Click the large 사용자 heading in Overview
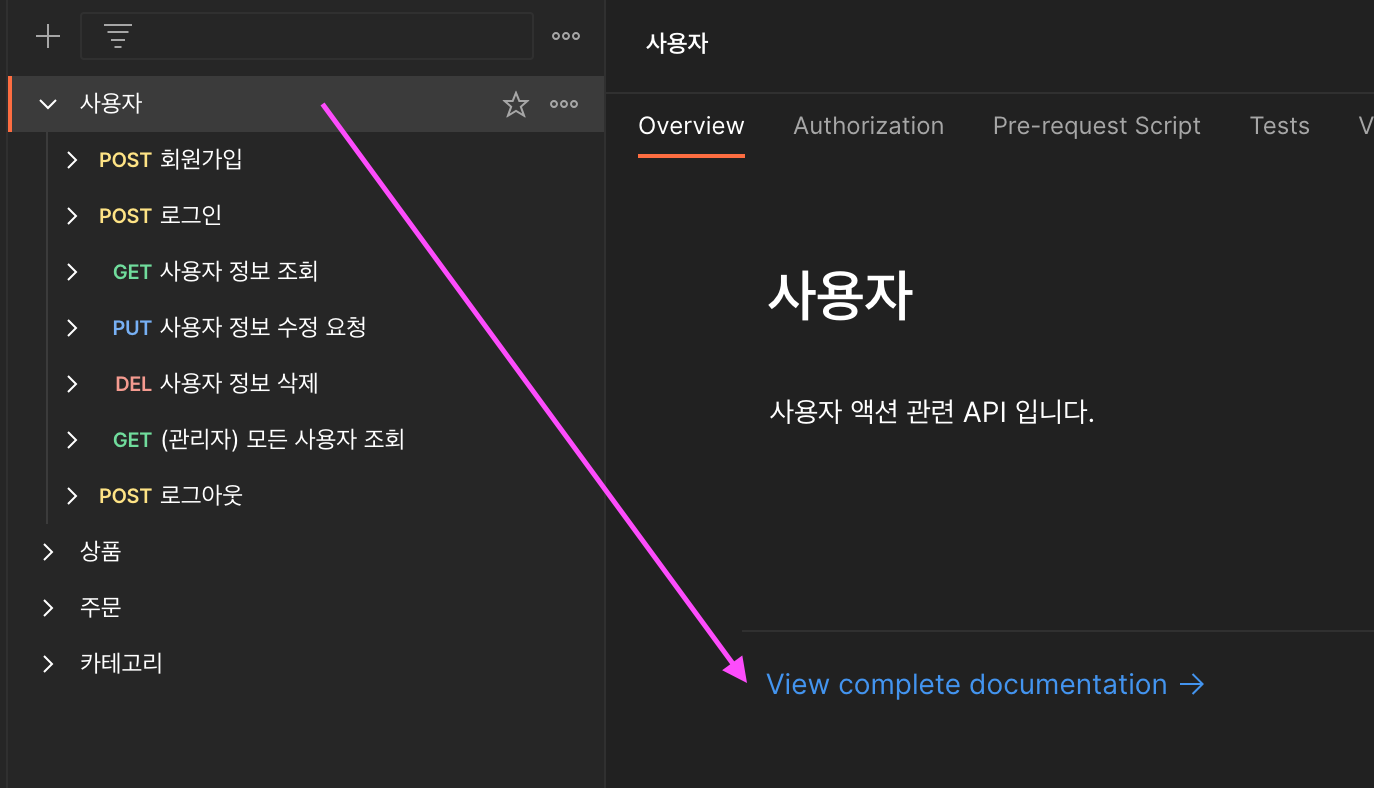1374x788 pixels. pos(840,296)
